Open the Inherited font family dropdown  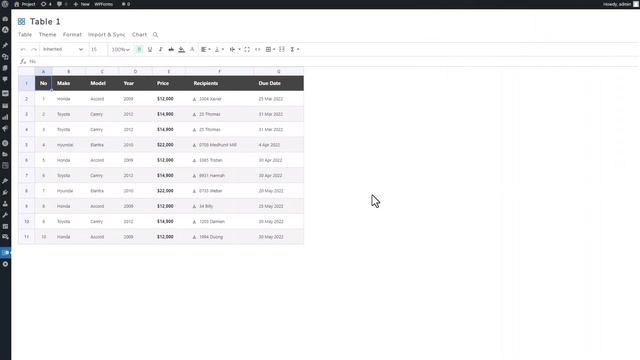tap(63, 49)
